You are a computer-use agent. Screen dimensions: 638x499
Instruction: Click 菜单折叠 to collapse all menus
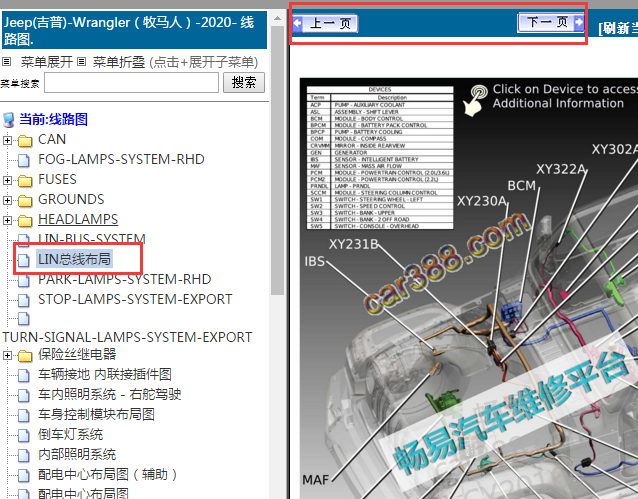tap(119, 62)
